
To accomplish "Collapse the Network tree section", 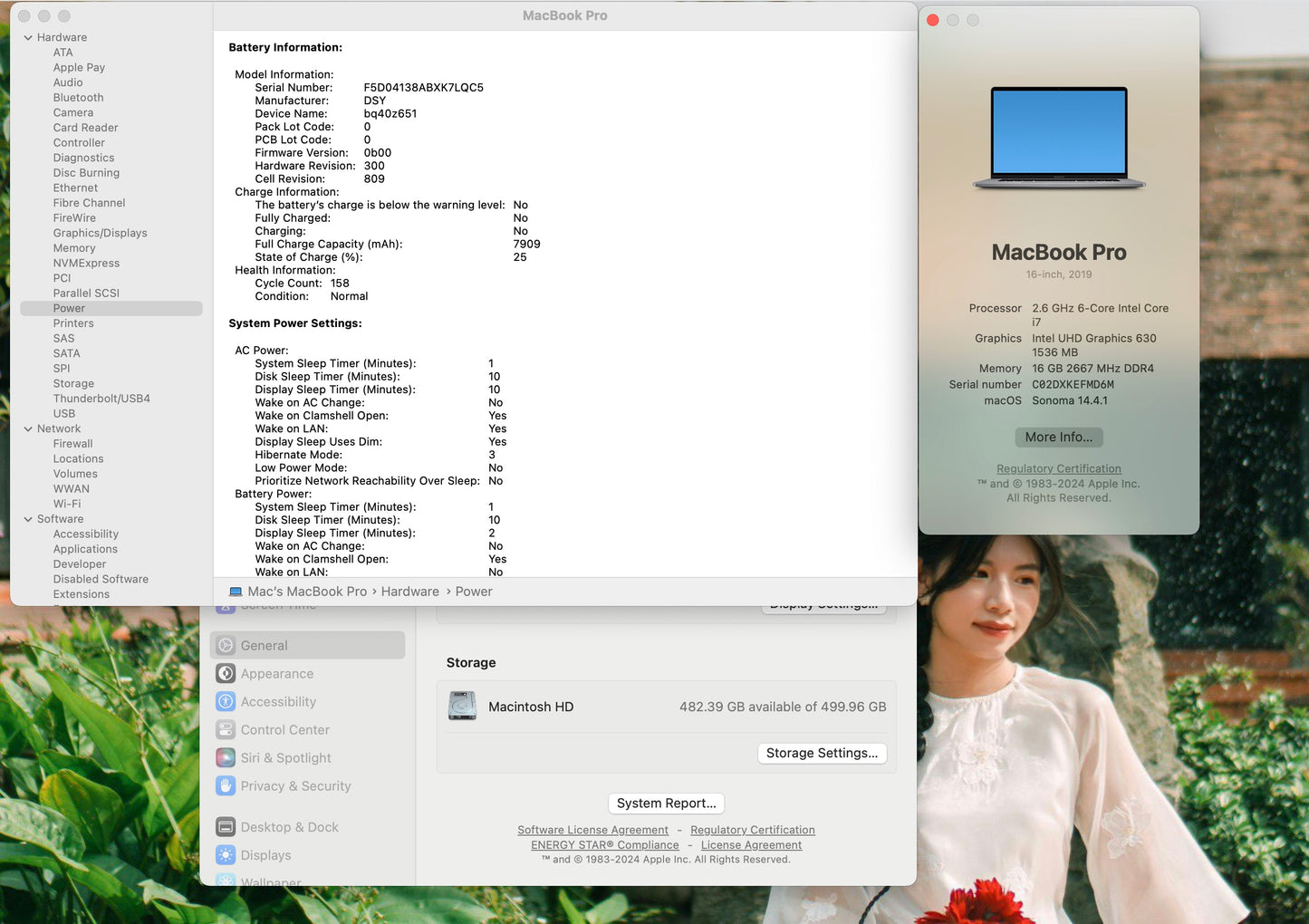I will coord(28,429).
